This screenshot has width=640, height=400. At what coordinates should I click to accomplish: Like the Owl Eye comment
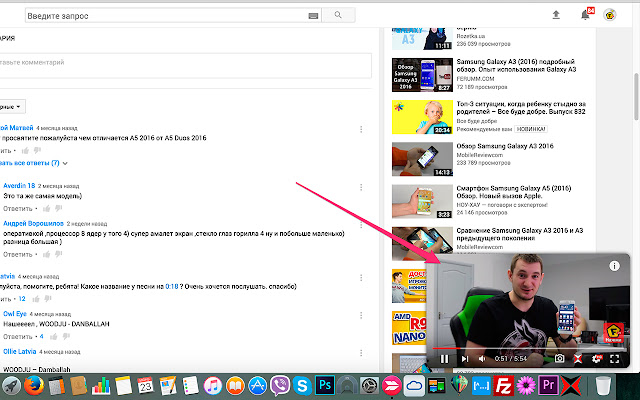(x=53, y=337)
